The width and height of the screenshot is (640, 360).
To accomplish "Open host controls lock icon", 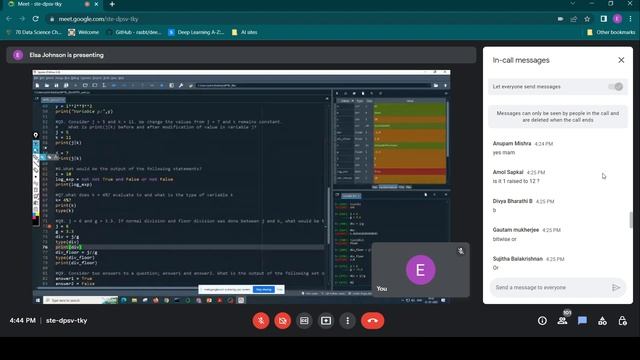I will 622,321.
